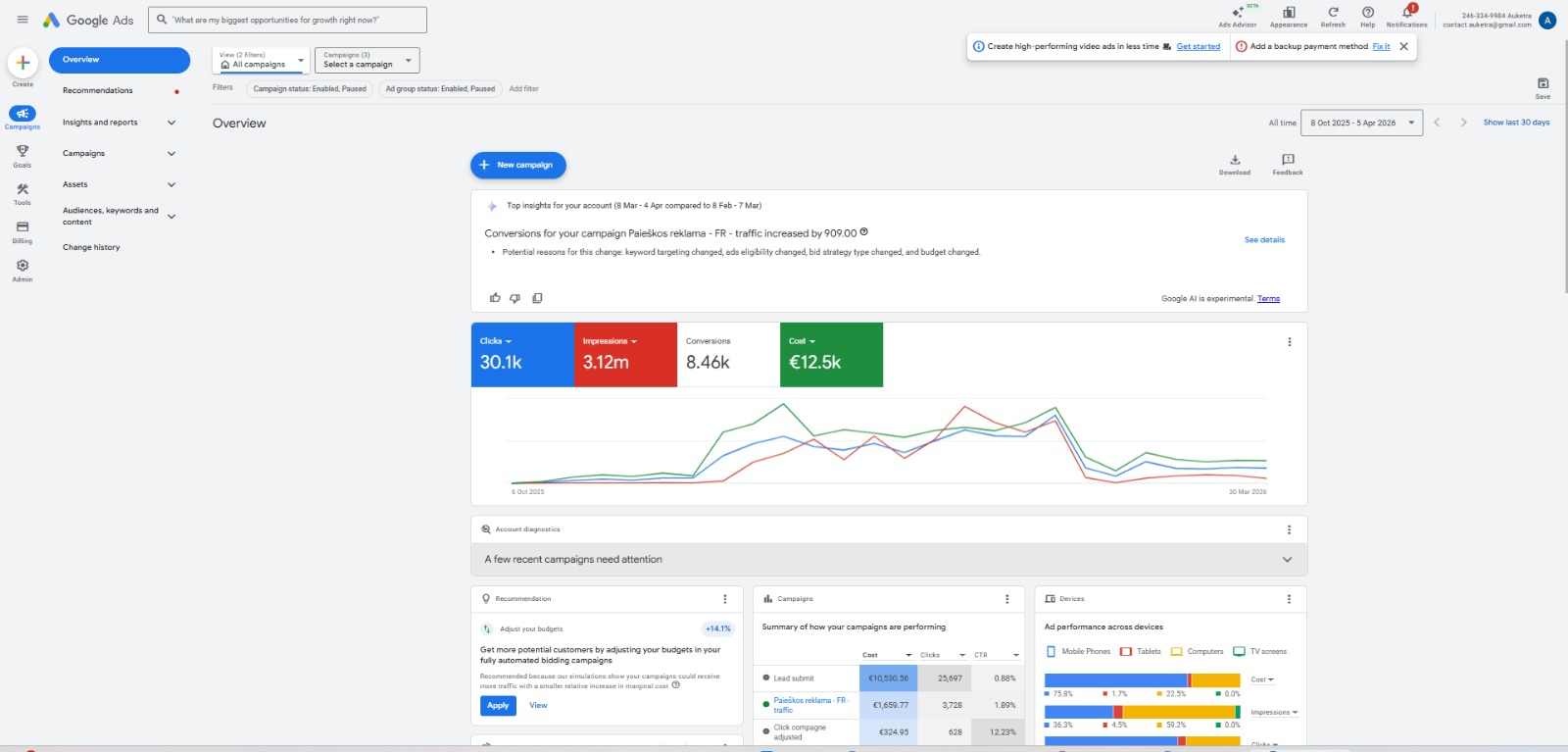
Task: Toggle Computers in devices legend
Action: [1198, 652]
